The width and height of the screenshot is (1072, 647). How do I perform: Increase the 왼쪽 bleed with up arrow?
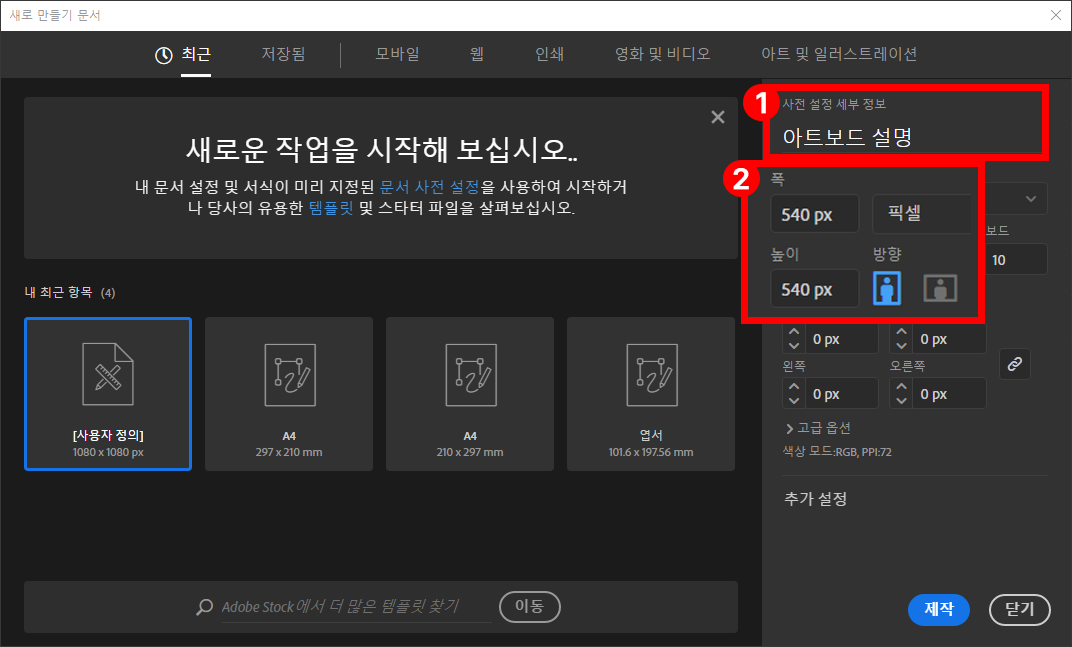pos(794,386)
